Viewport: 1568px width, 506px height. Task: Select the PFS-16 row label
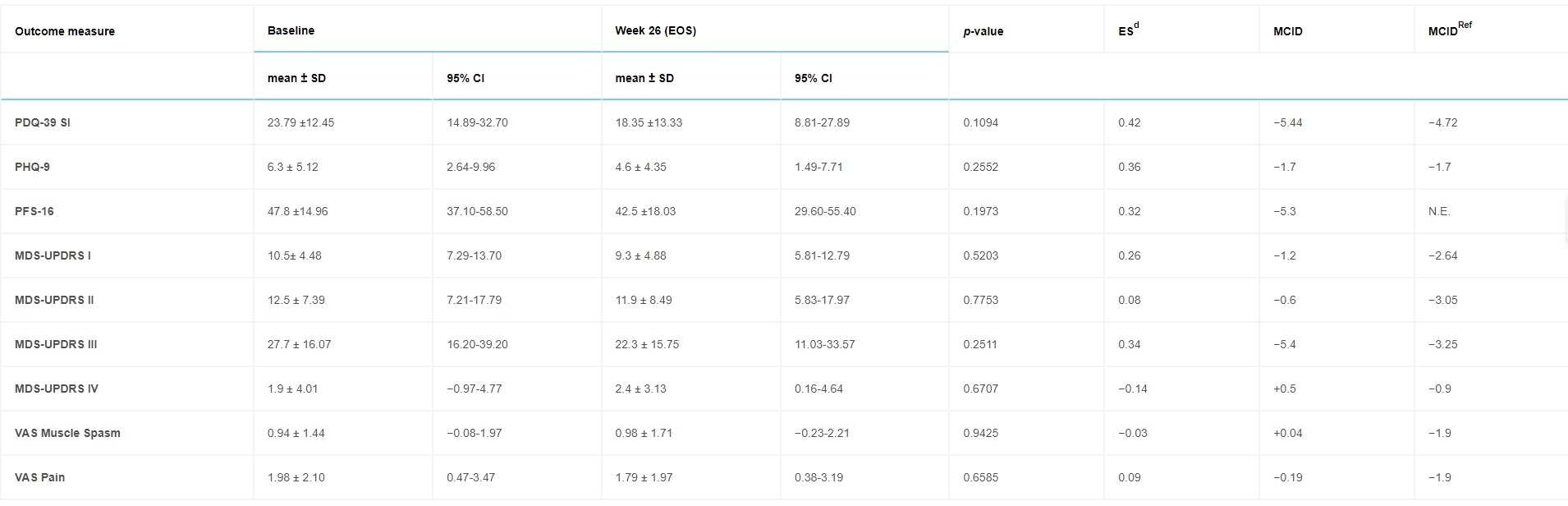click(x=34, y=211)
